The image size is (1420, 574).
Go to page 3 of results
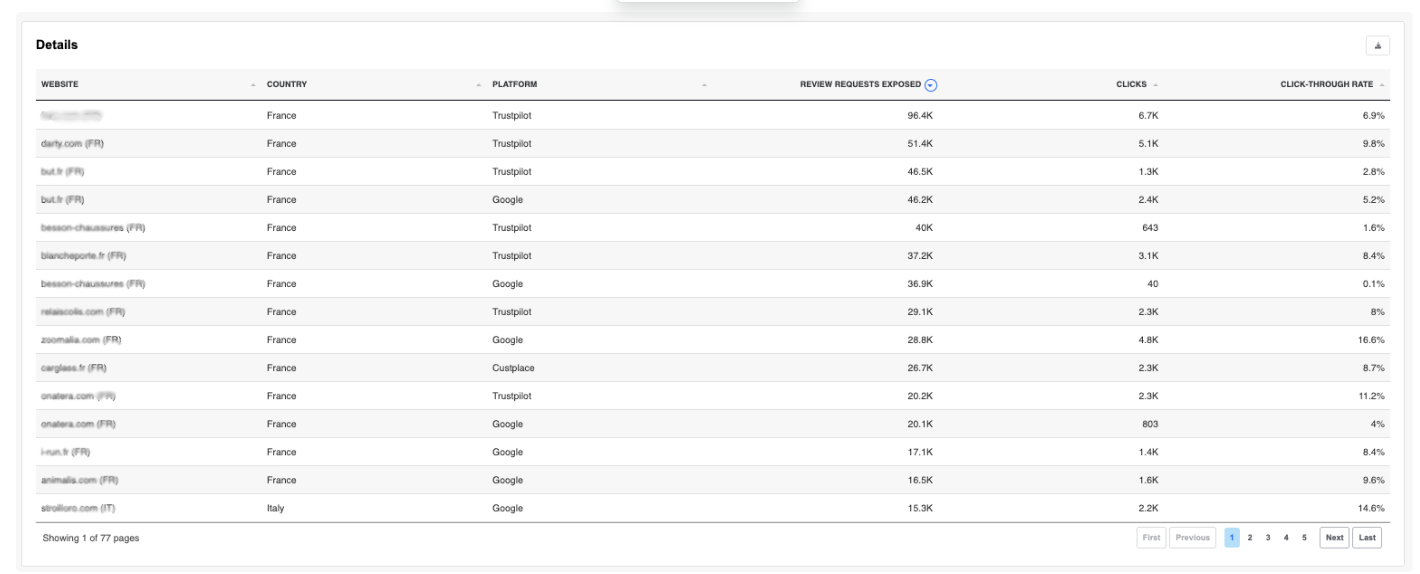click(1269, 538)
